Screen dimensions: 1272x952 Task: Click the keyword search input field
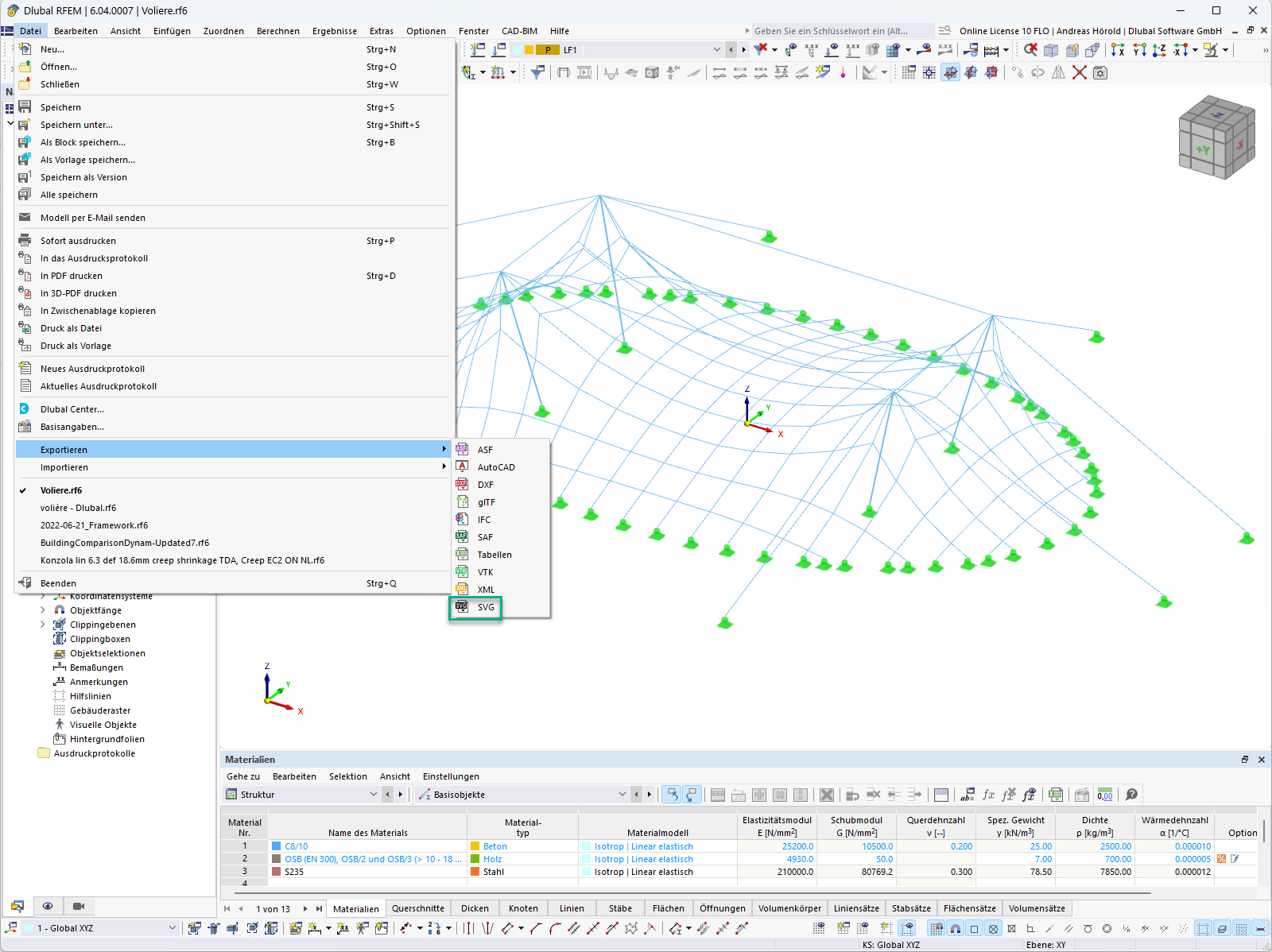[x=841, y=31]
